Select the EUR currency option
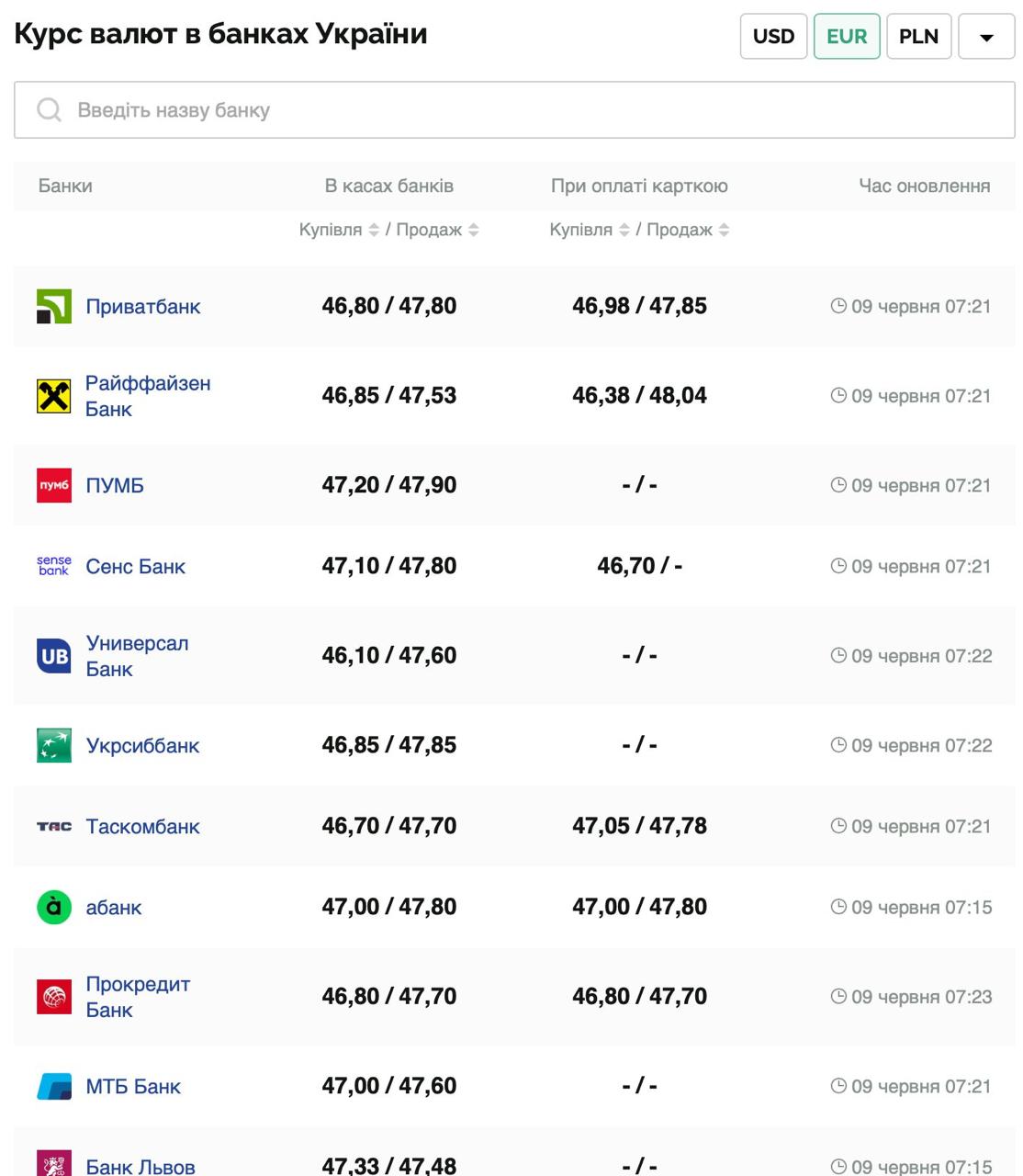Viewport: 1023px width, 1176px height. (847, 37)
